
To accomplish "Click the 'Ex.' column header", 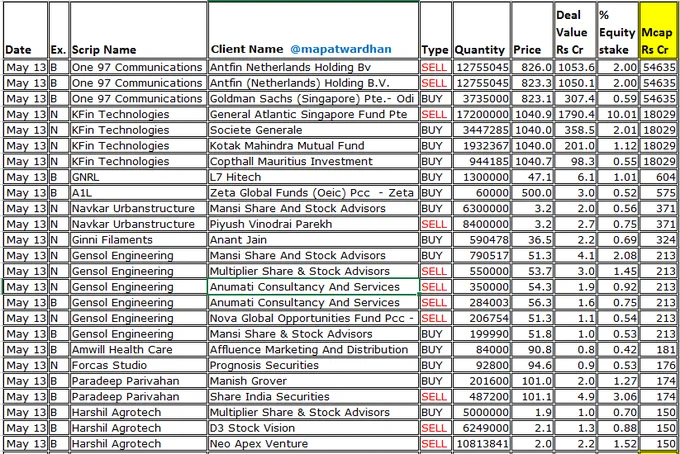I will coord(59,30).
